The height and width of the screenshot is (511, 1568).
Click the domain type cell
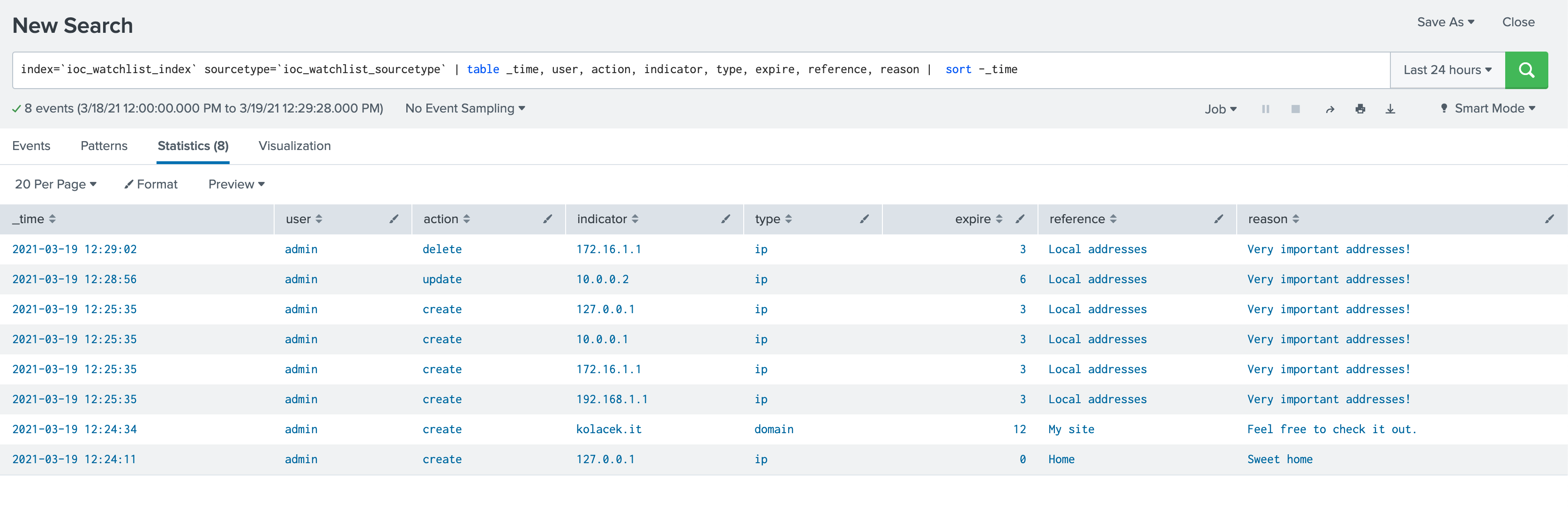774,429
